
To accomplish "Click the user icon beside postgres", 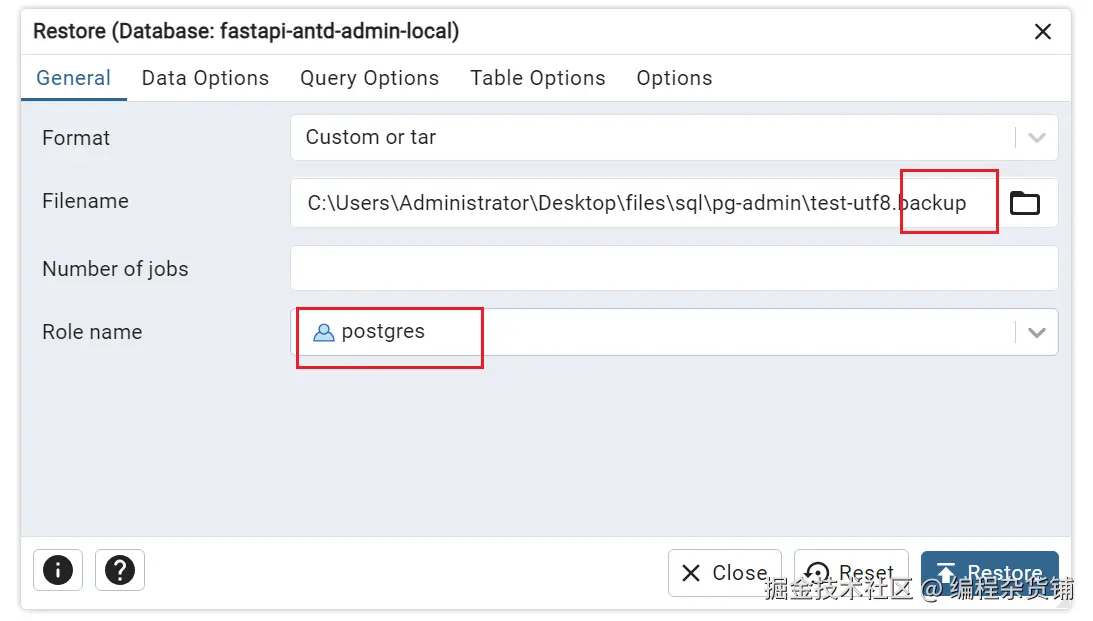I will click(323, 332).
